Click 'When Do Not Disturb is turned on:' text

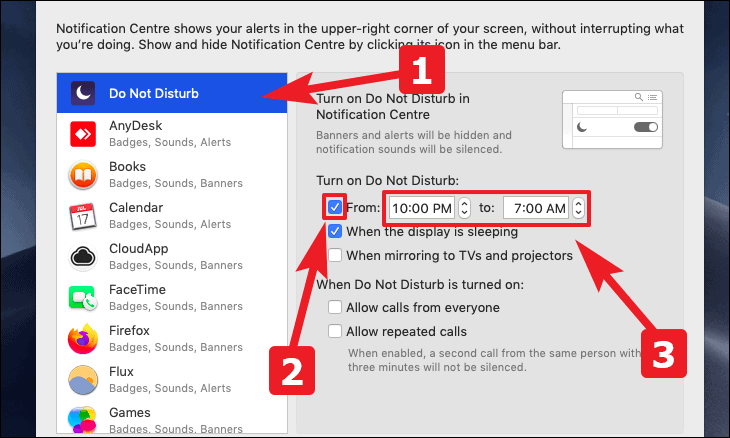point(420,284)
